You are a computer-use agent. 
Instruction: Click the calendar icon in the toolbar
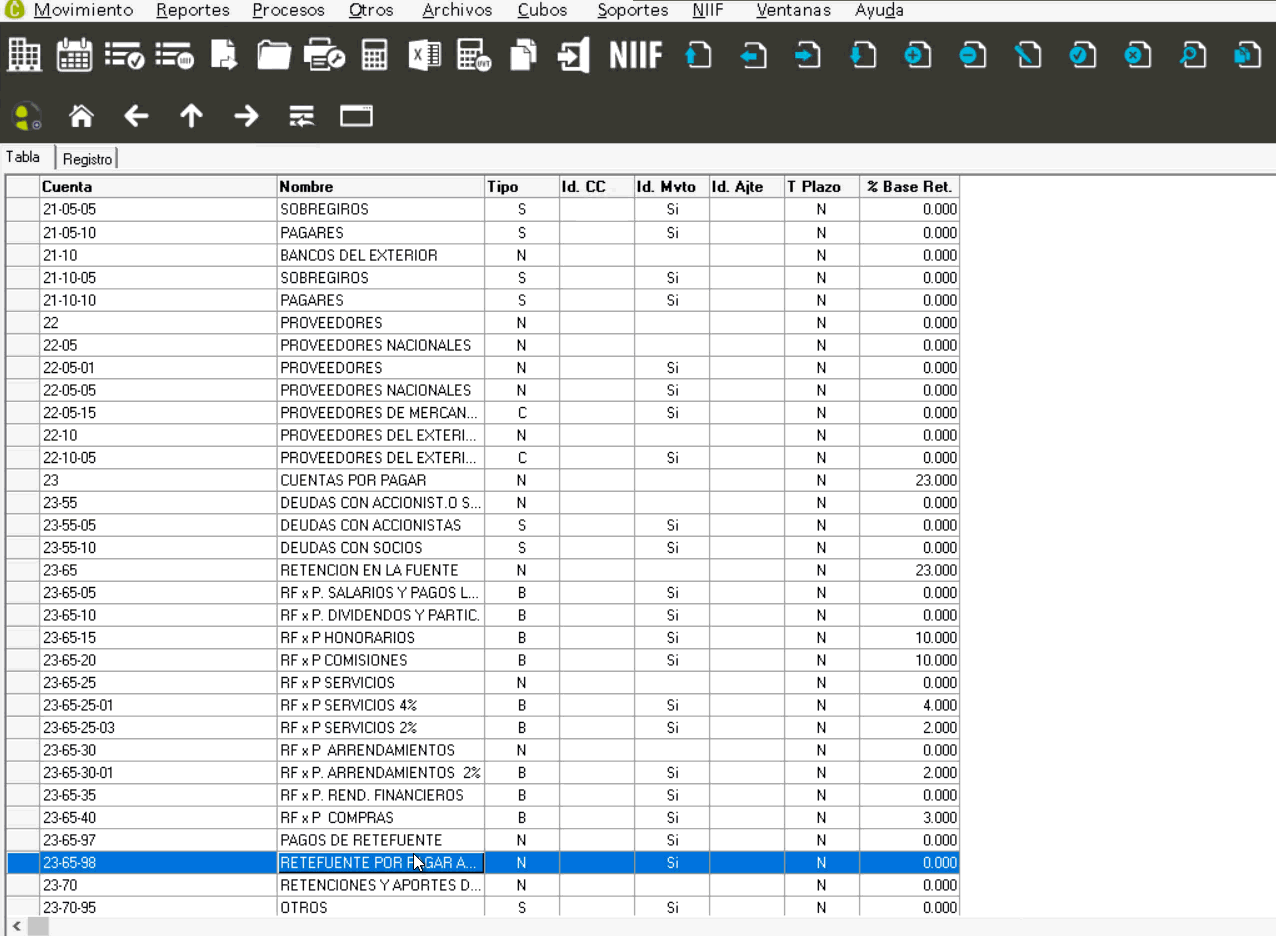point(75,55)
